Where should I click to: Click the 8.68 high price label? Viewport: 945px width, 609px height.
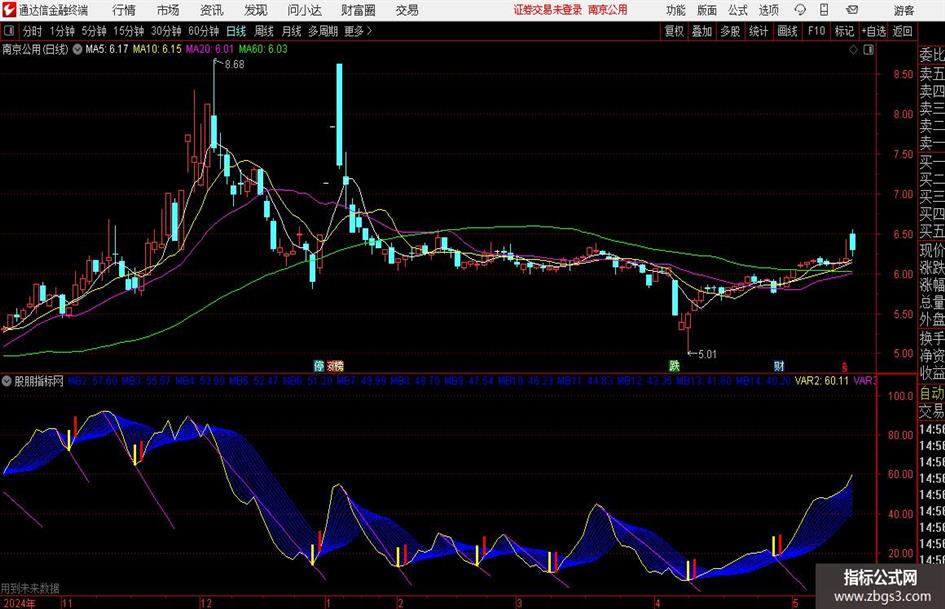(x=234, y=65)
